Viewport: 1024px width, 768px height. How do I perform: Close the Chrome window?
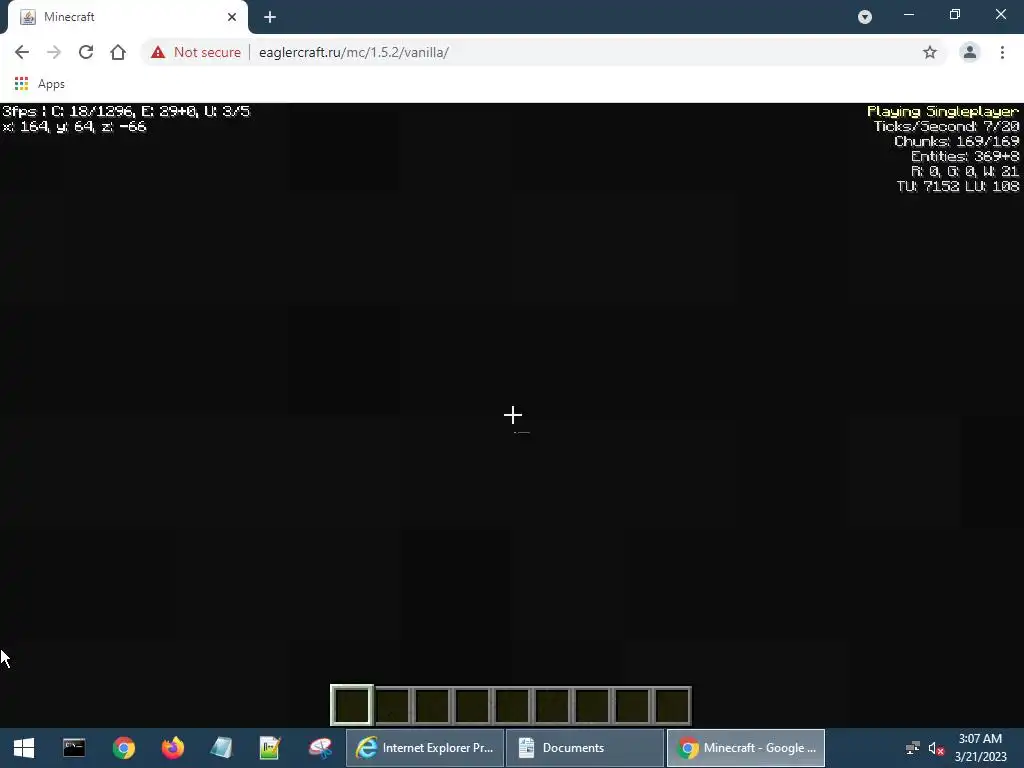[1000, 14]
